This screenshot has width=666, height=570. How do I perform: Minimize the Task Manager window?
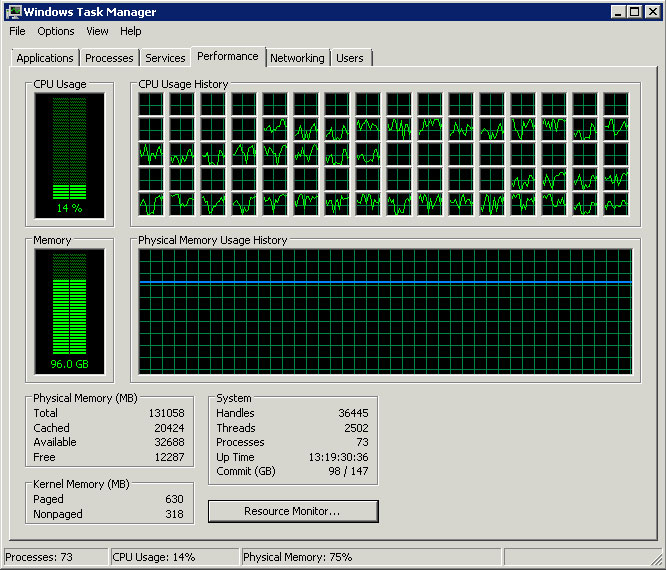pyautogui.click(x=619, y=12)
